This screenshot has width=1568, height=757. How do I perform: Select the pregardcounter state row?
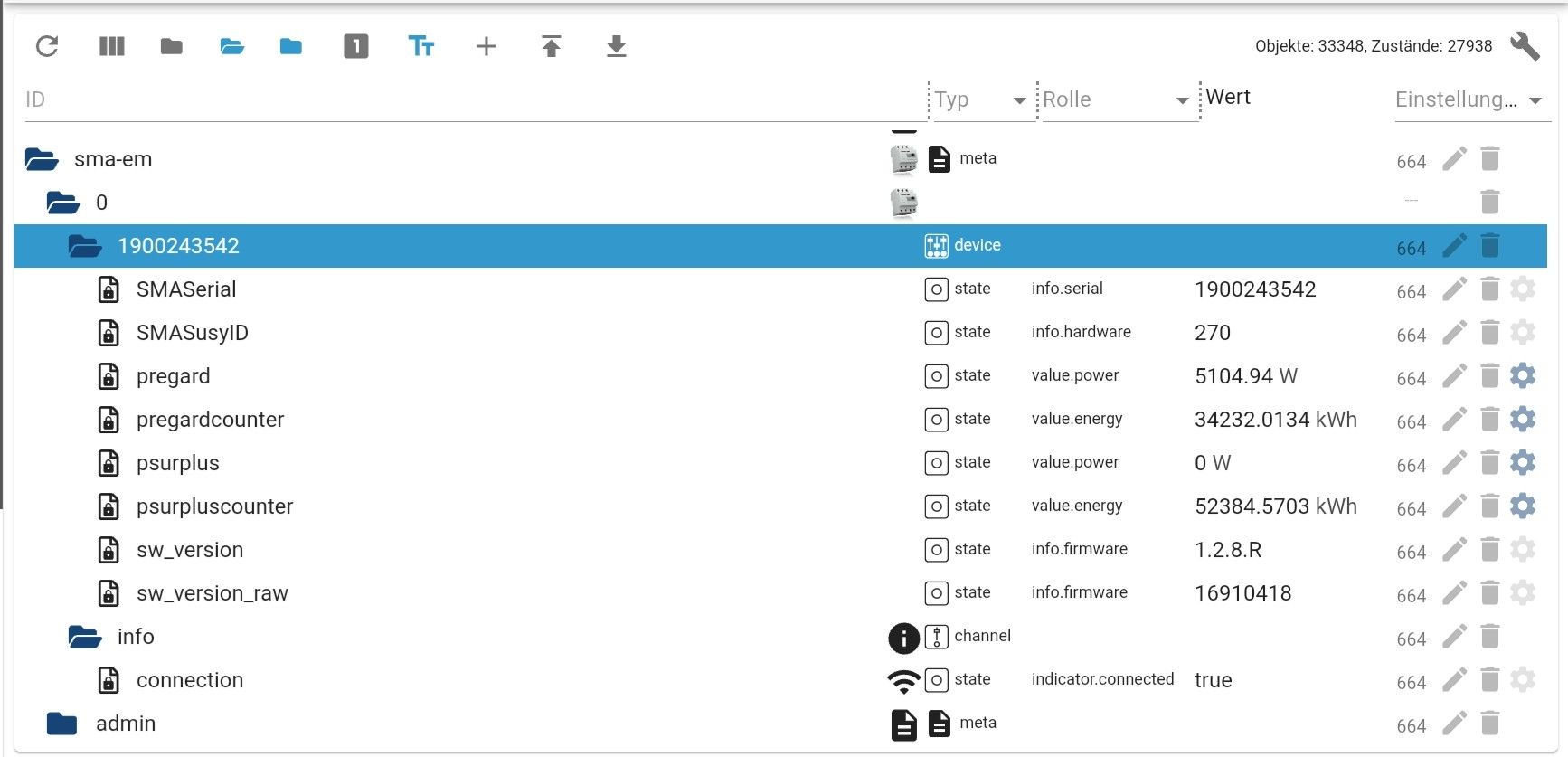point(210,420)
